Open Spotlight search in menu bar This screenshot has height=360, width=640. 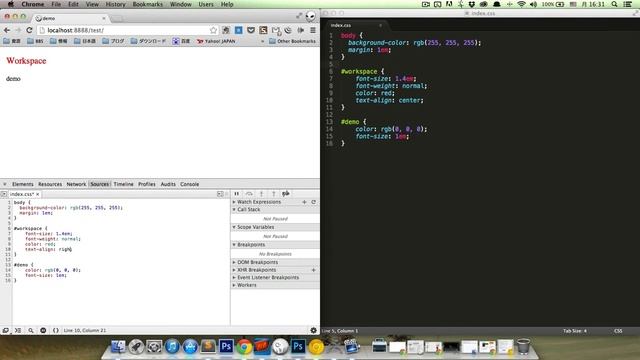coord(614,4)
